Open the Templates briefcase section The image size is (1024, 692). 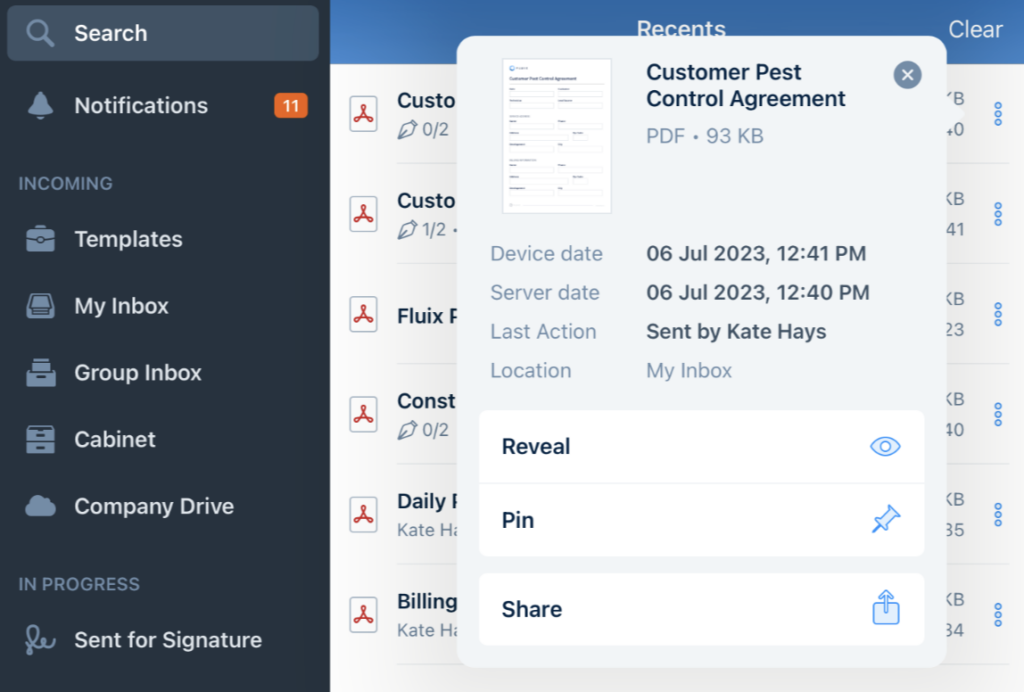click(40, 239)
